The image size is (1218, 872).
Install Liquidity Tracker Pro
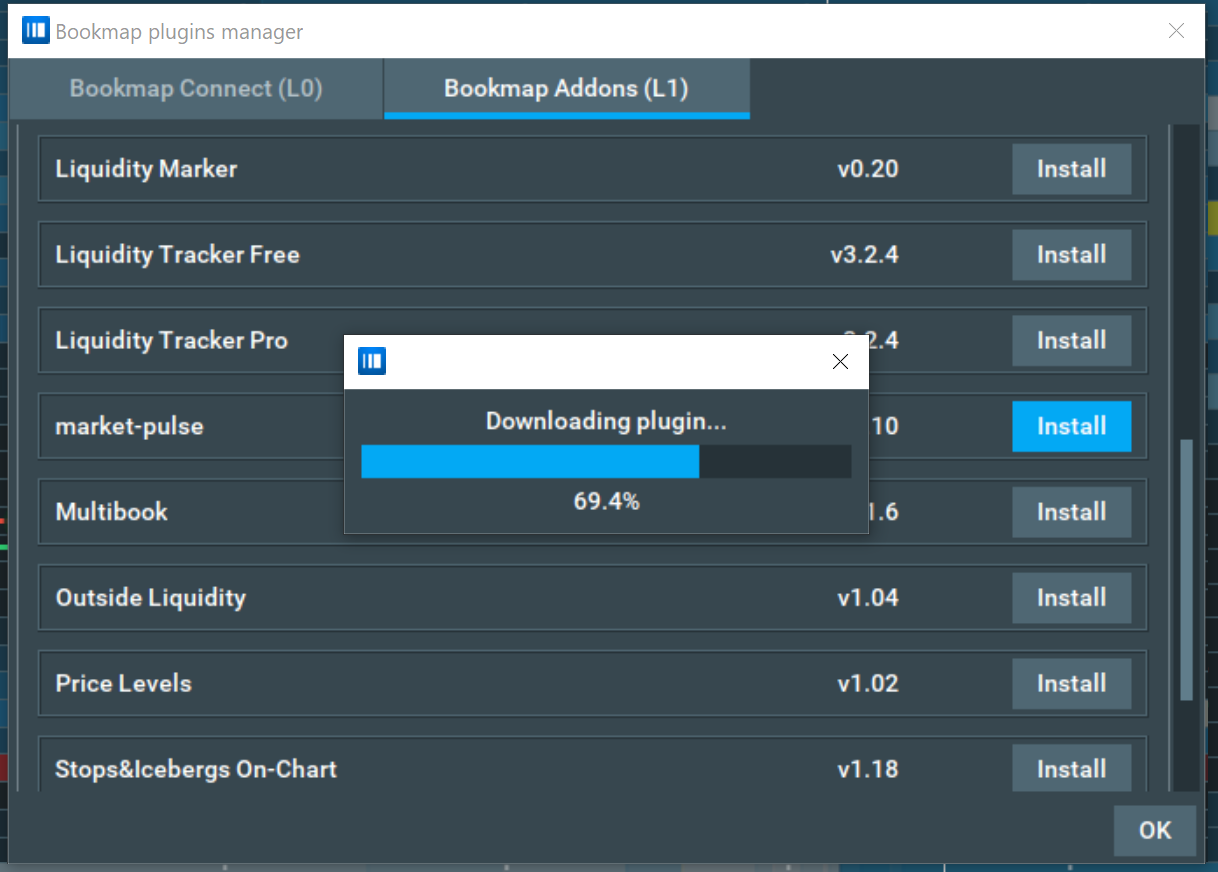1072,341
